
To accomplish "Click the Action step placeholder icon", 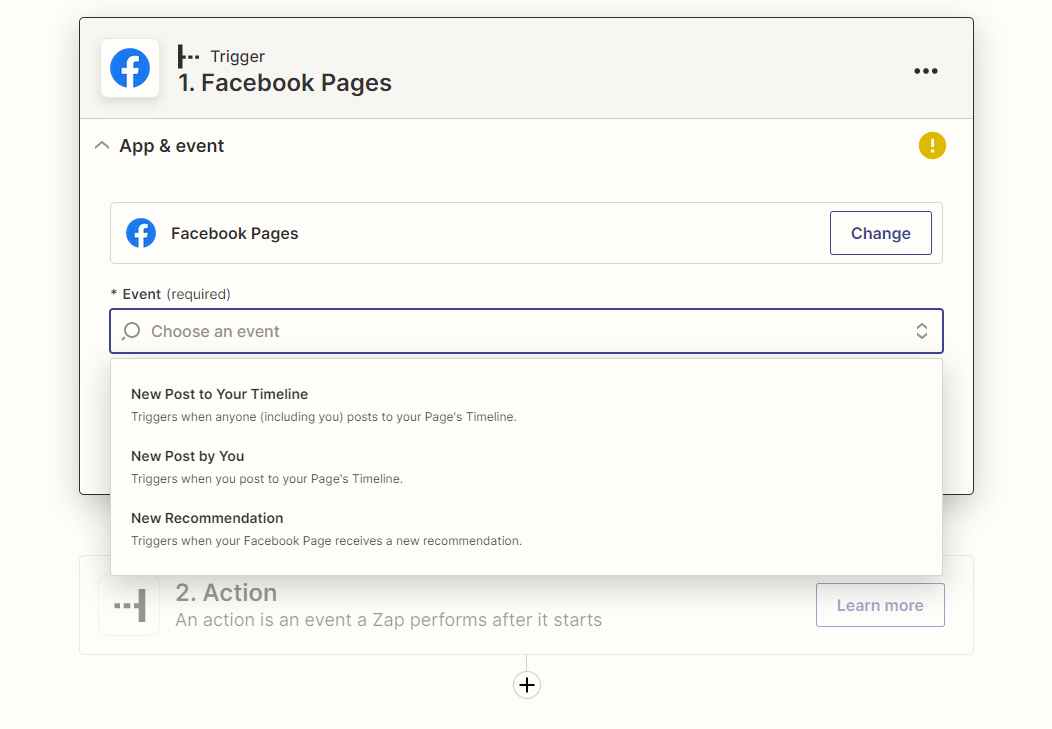I will point(129,606).
